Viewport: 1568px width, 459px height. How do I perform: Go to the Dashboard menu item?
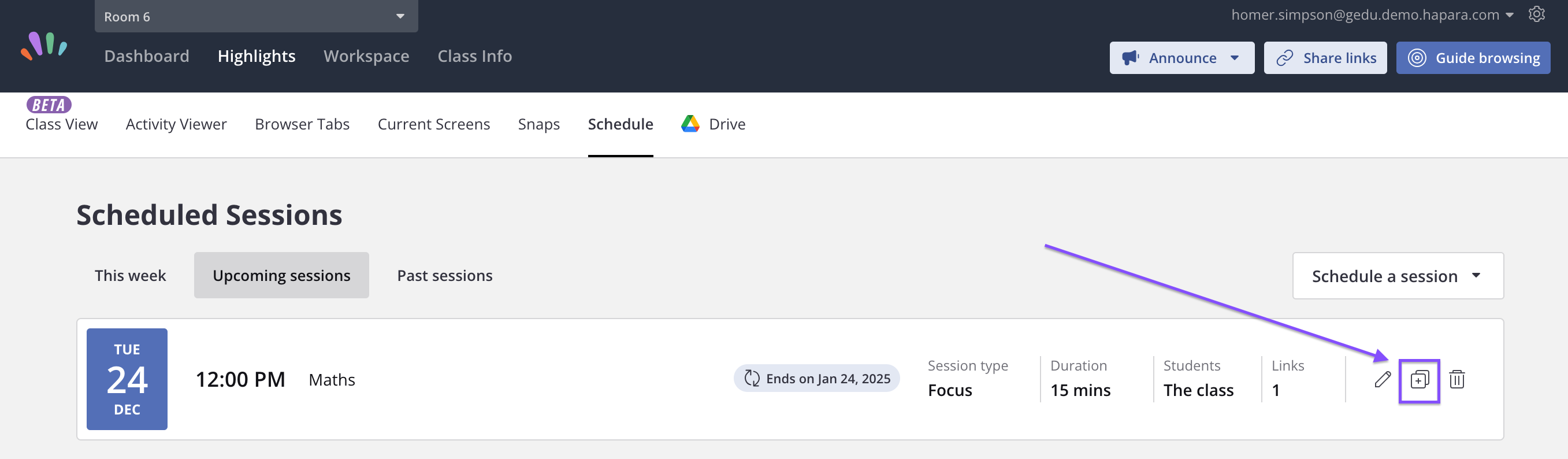(x=147, y=56)
